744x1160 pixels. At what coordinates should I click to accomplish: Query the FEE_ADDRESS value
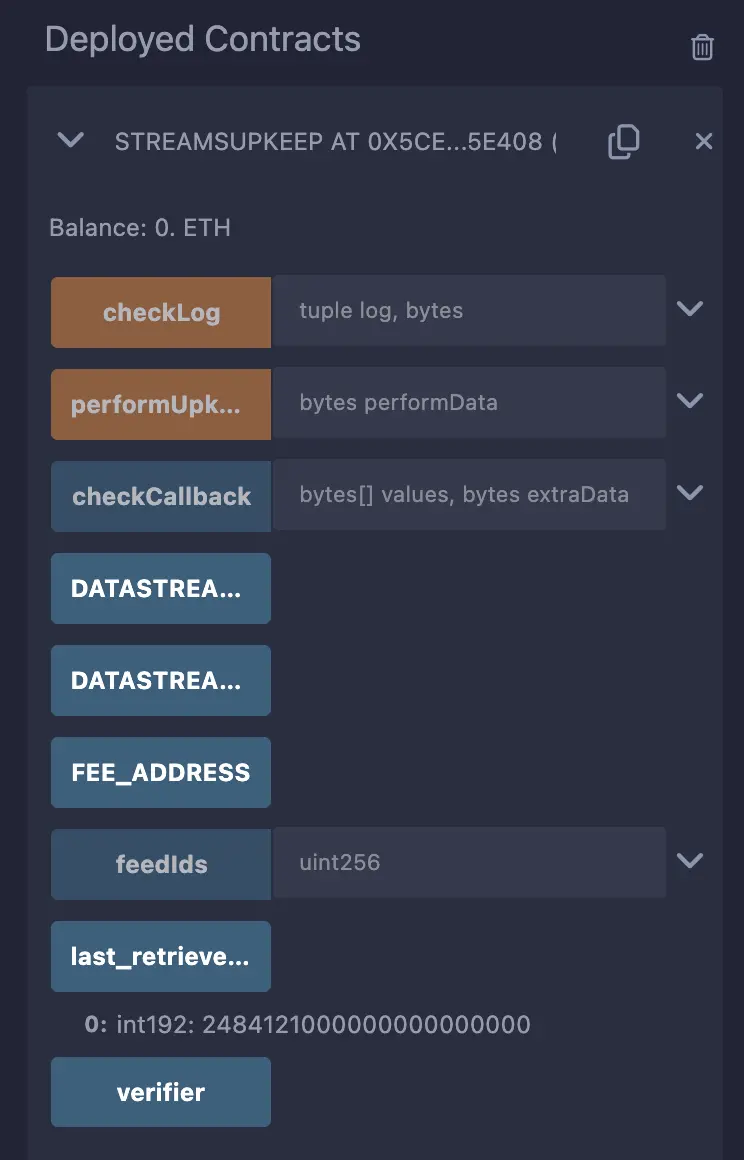coord(160,772)
